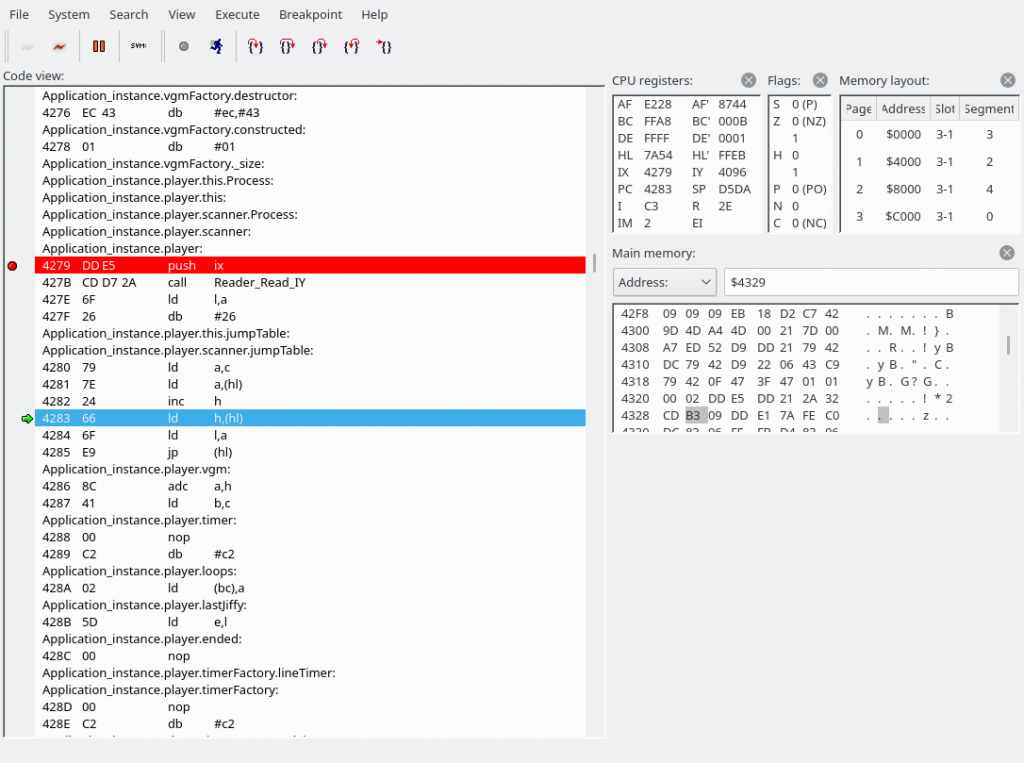
Task: Click the run-to-cursor arrow braces icon
Action: tap(383, 46)
